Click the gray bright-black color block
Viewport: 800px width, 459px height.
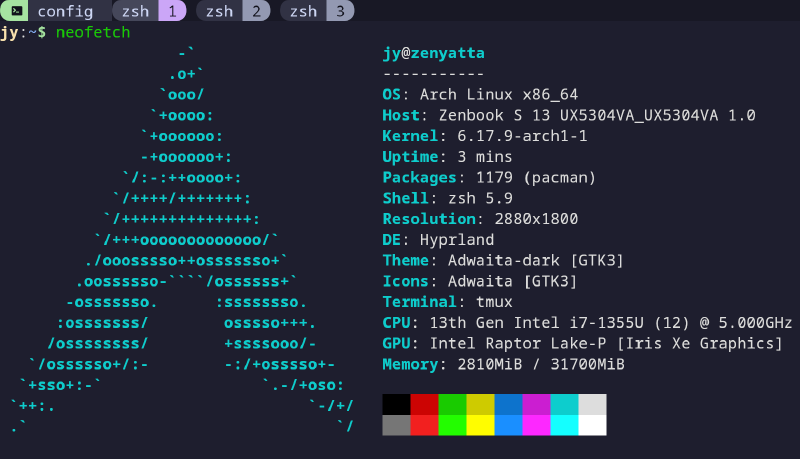pyautogui.click(x=396, y=425)
